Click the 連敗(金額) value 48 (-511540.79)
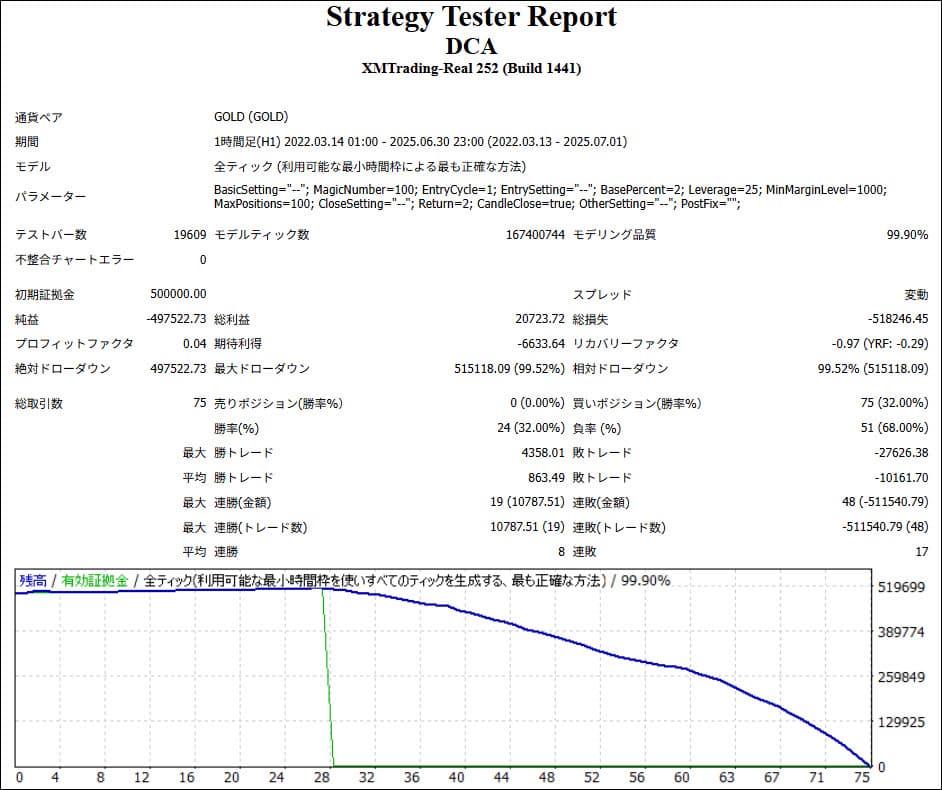This screenshot has height=790, width=942. pos(886,502)
